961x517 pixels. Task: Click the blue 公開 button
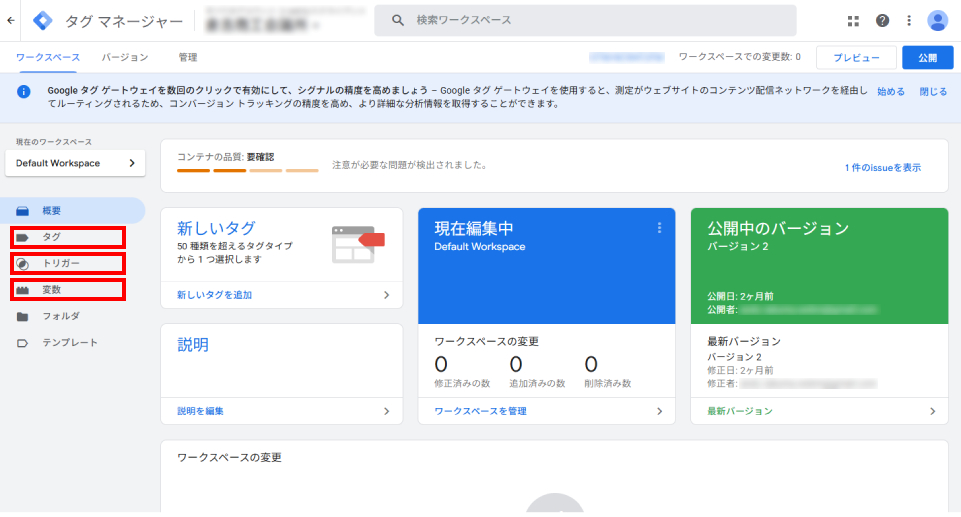(927, 58)
